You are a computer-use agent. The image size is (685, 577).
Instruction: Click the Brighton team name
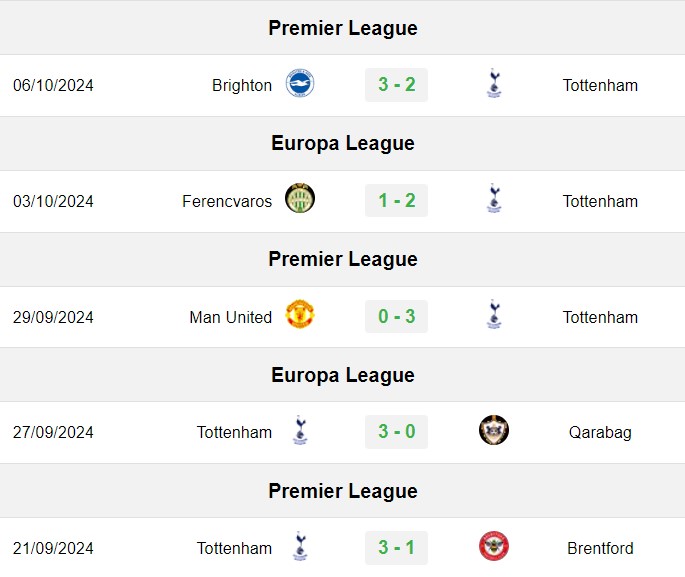point(242,86)
